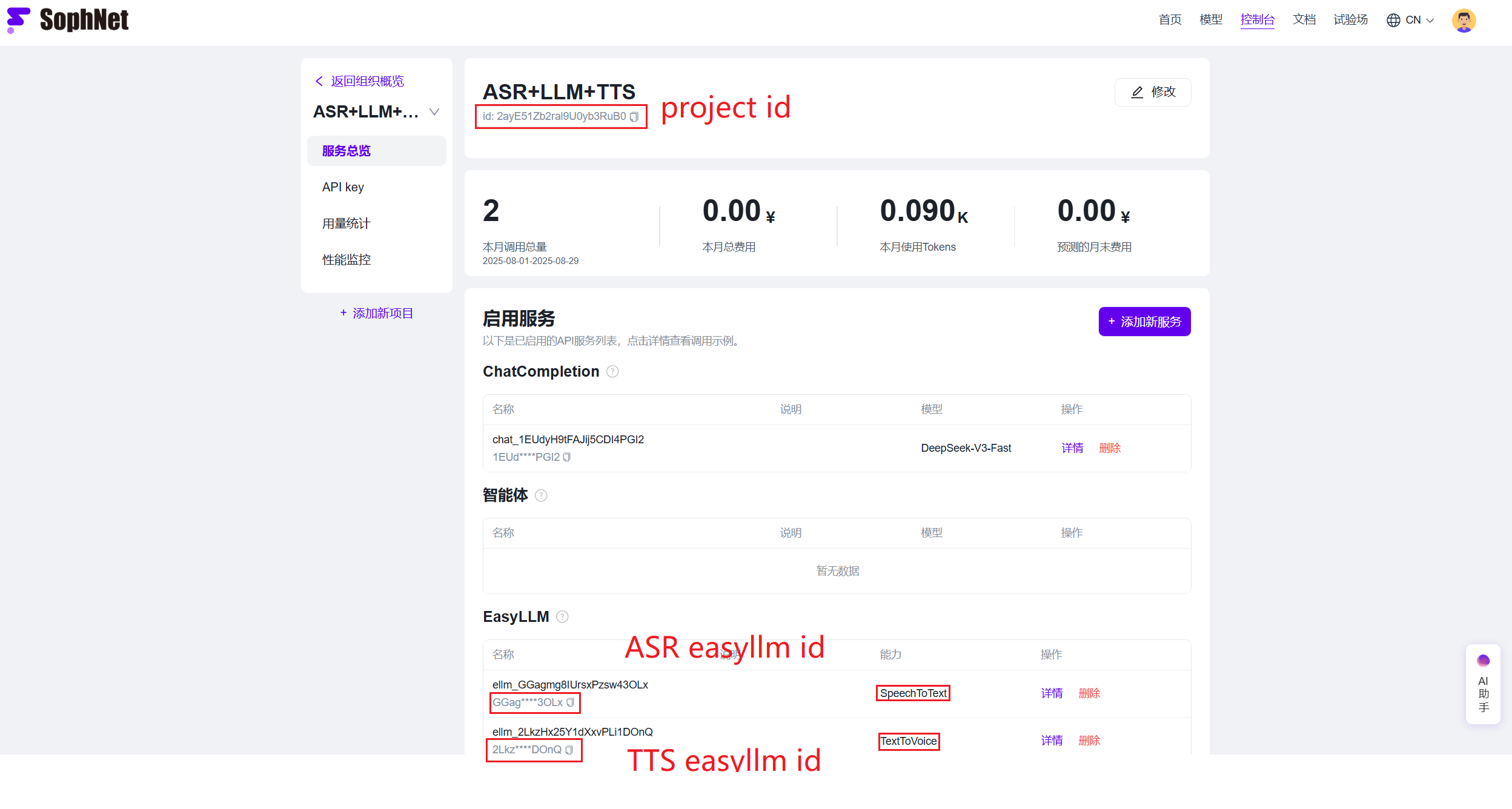Click the globe language icon
This screenshot has height=809, width=1512.
1393,20
